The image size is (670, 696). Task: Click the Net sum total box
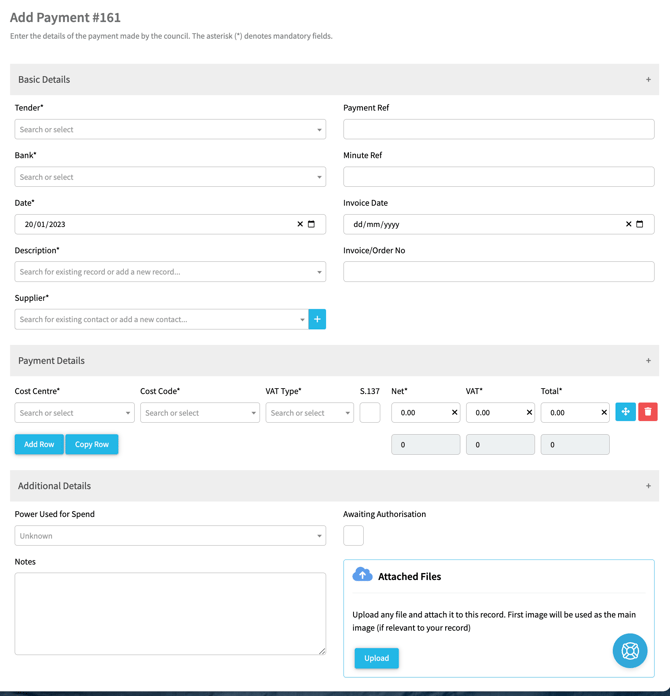pyautogui.click(x=425, y=445)
